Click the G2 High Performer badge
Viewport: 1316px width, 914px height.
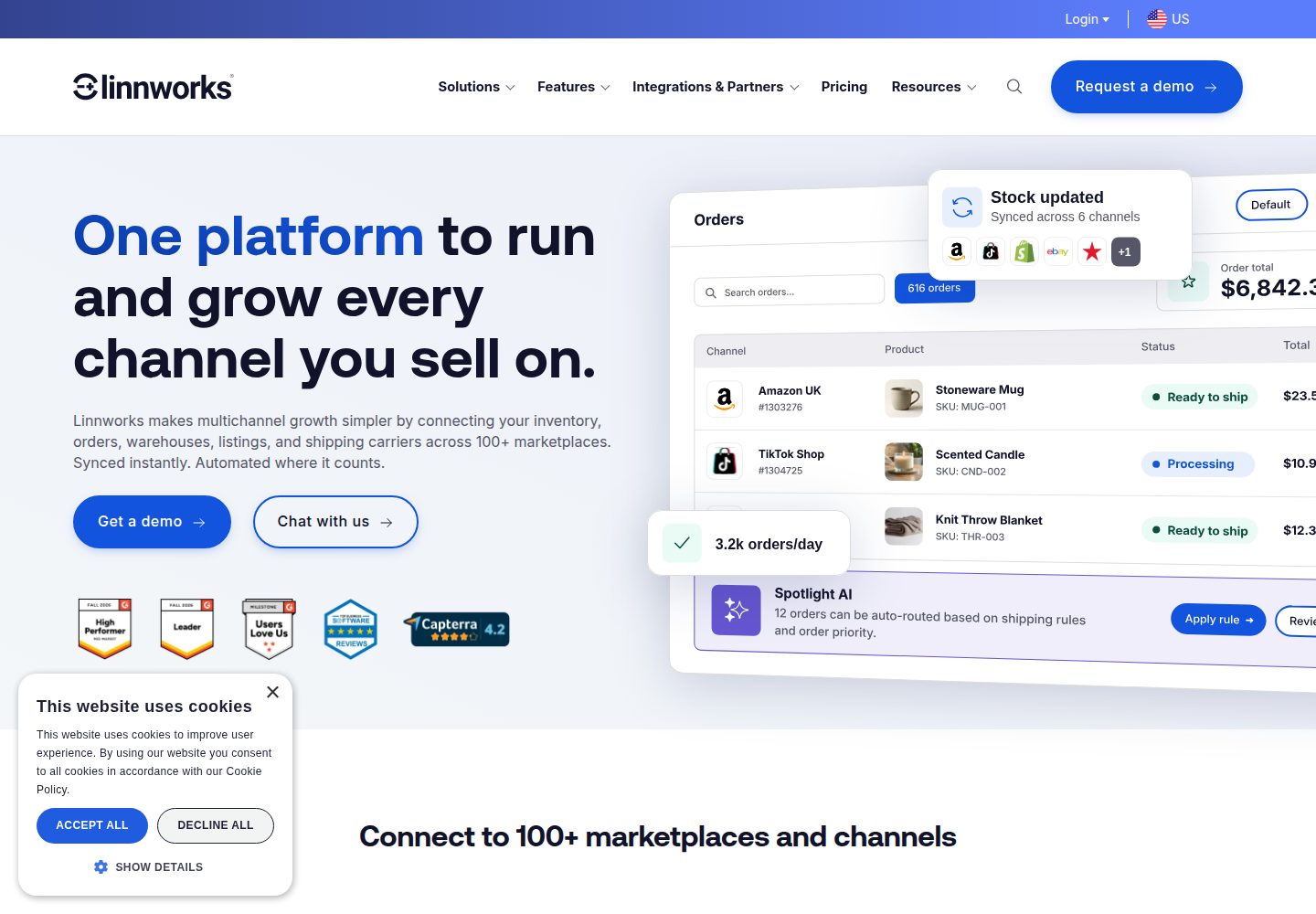click(105, 629)
